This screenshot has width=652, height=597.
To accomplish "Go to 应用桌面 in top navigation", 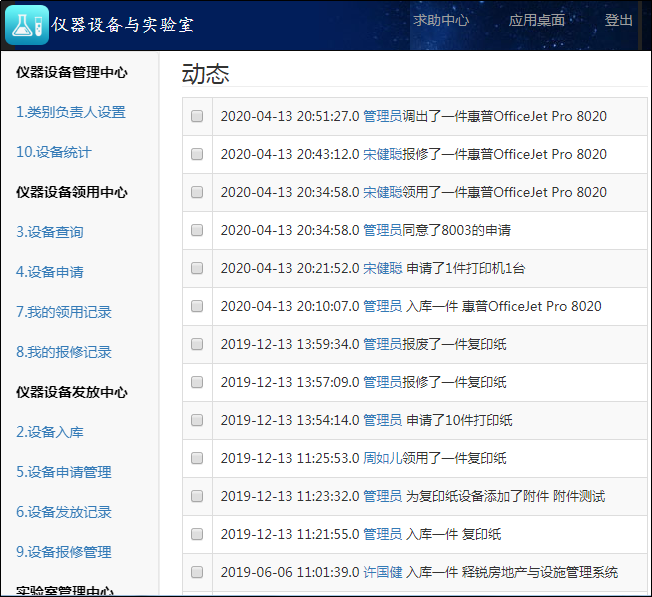I will tap(536, 20).
